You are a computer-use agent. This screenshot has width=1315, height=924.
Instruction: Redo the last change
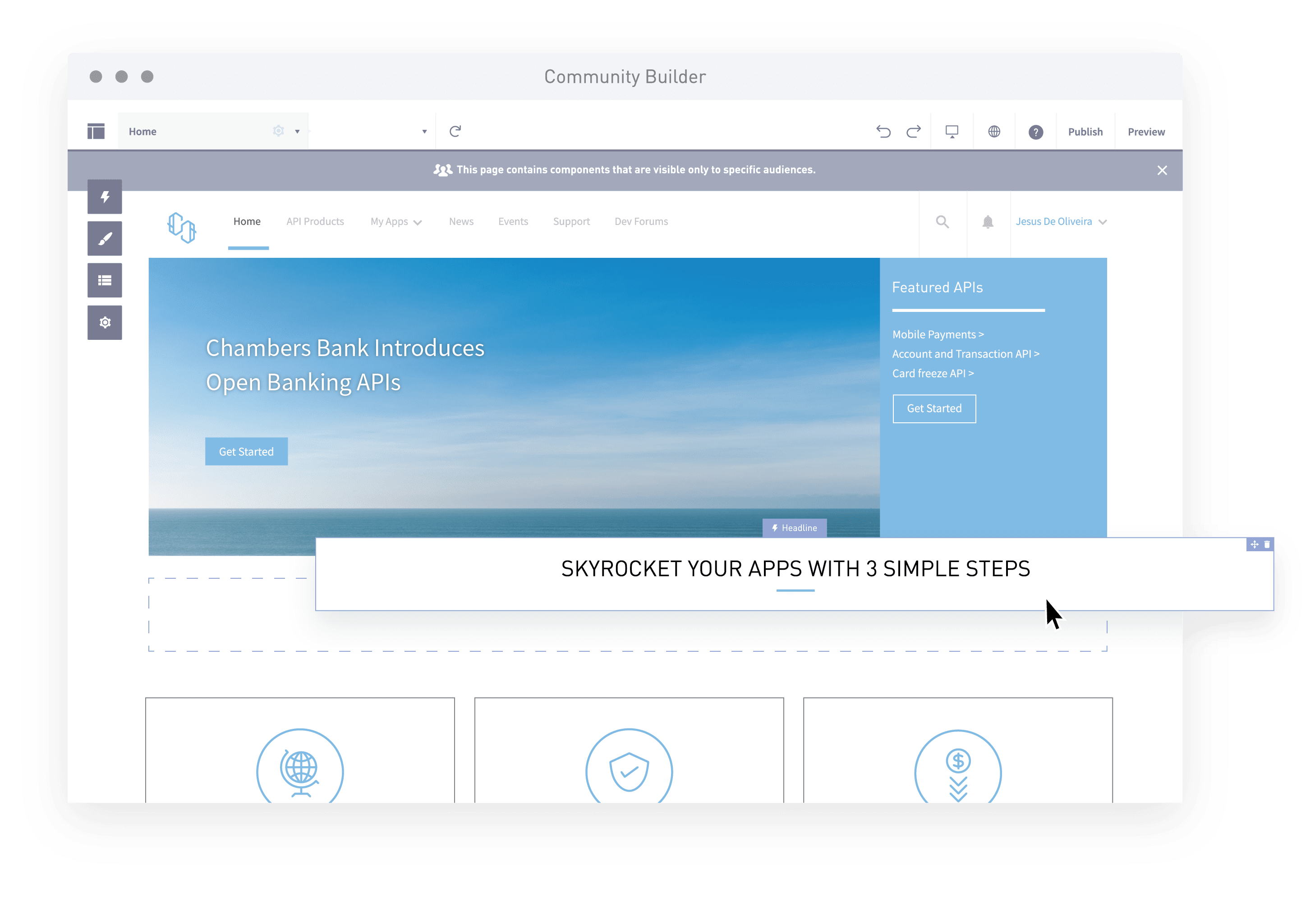914,132
